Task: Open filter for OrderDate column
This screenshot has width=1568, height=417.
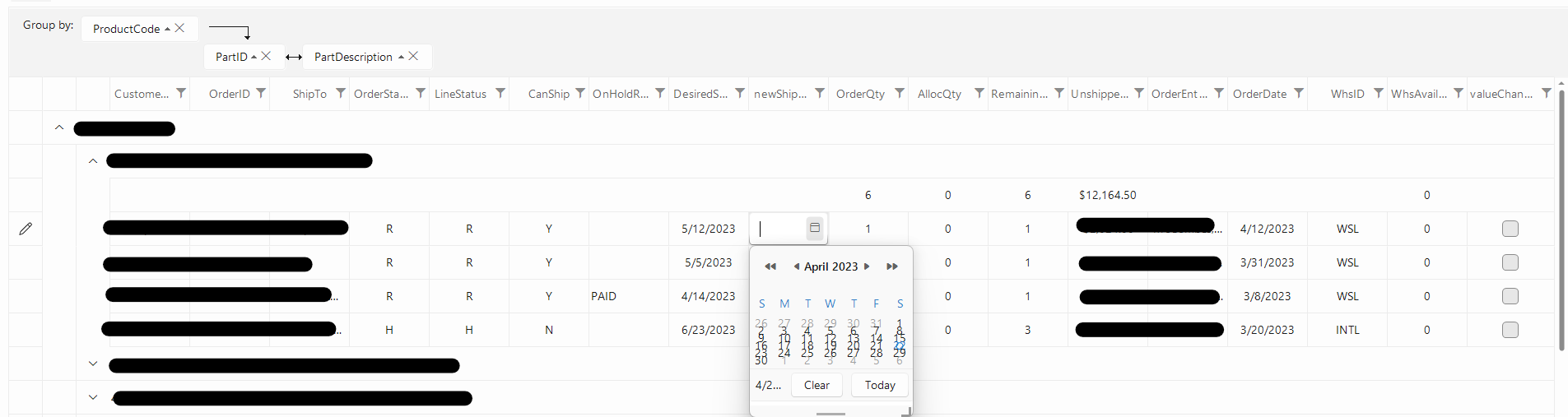Action: click(1299, 93)
